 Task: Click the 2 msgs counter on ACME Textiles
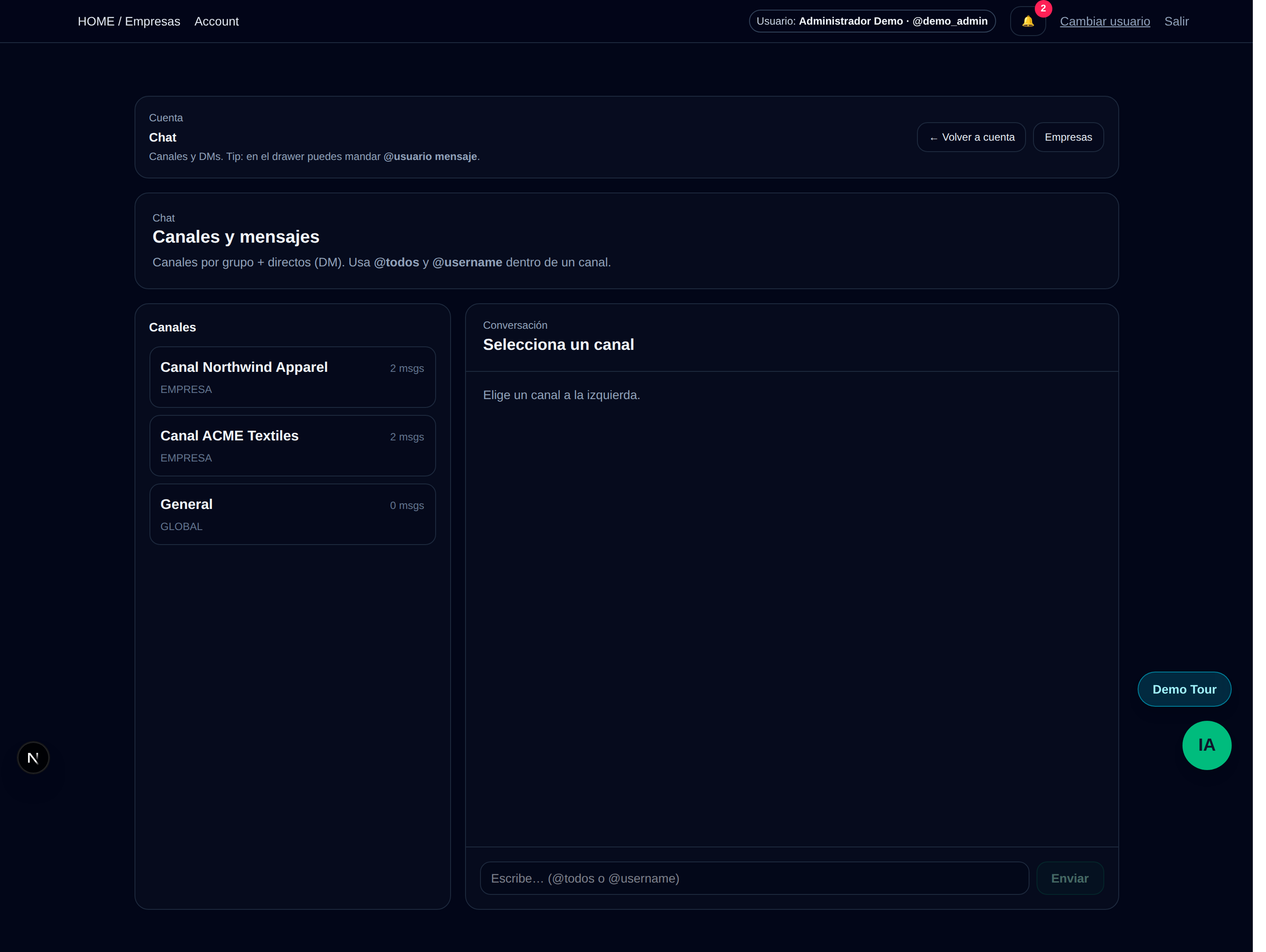tap(407, 436)
